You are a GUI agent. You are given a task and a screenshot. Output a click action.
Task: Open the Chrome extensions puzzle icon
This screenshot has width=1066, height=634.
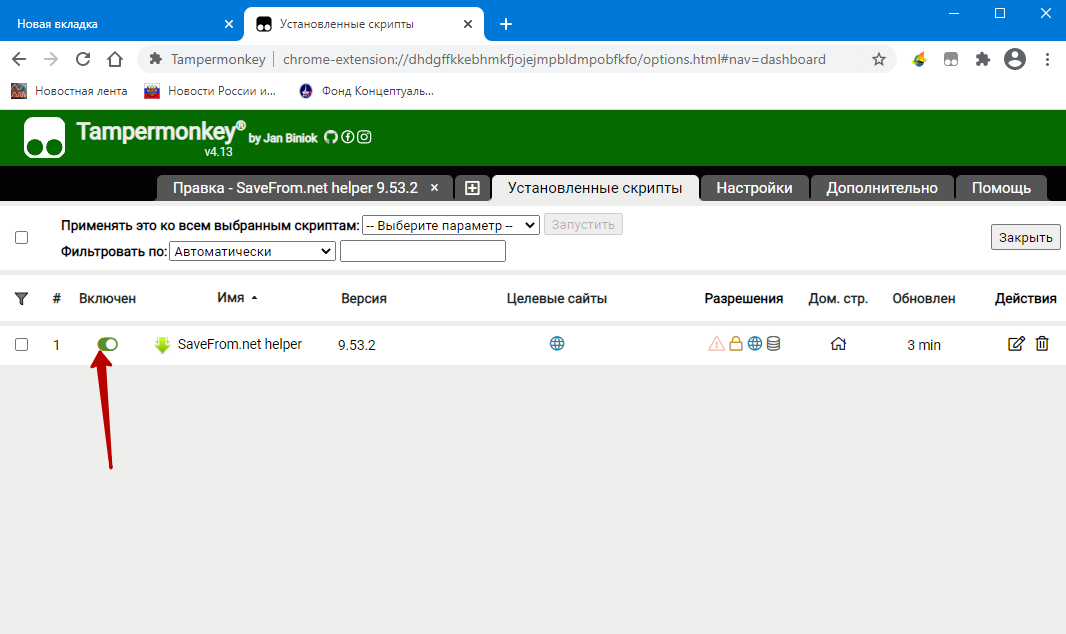[982, 60]
